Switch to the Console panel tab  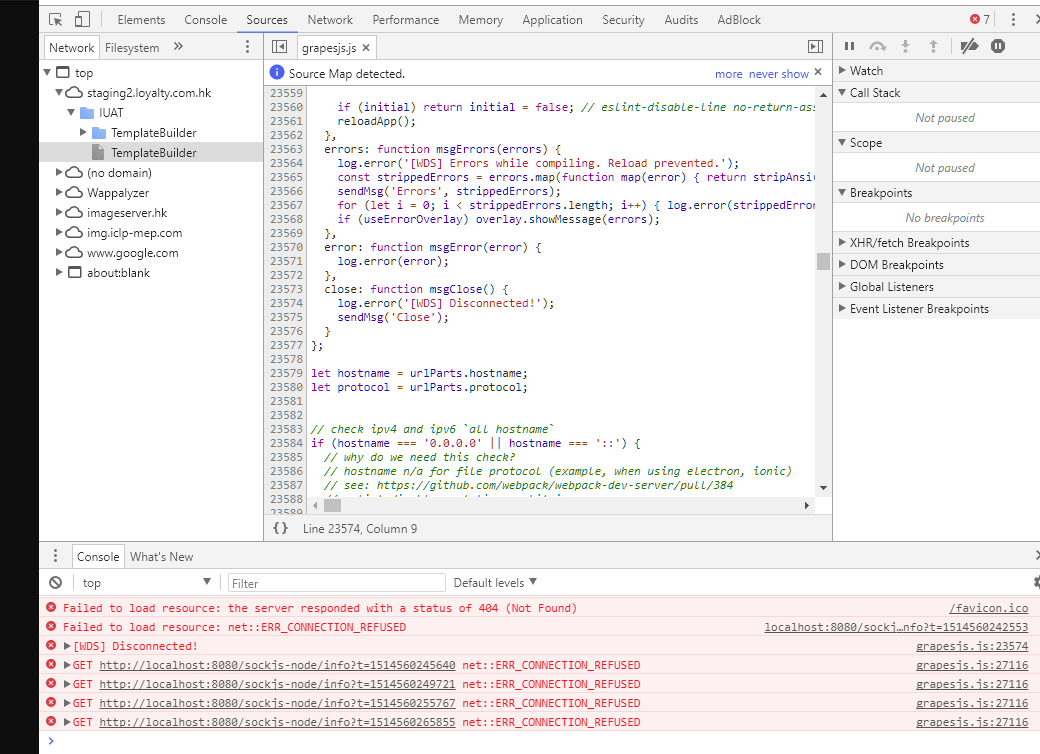[206, 20]
